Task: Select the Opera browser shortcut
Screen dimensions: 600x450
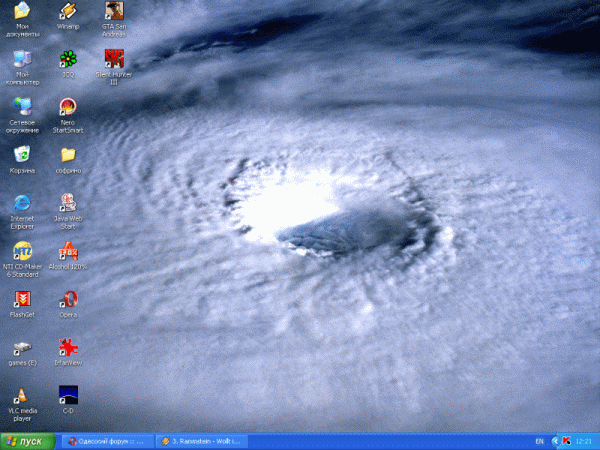Action: coord(68,298)
